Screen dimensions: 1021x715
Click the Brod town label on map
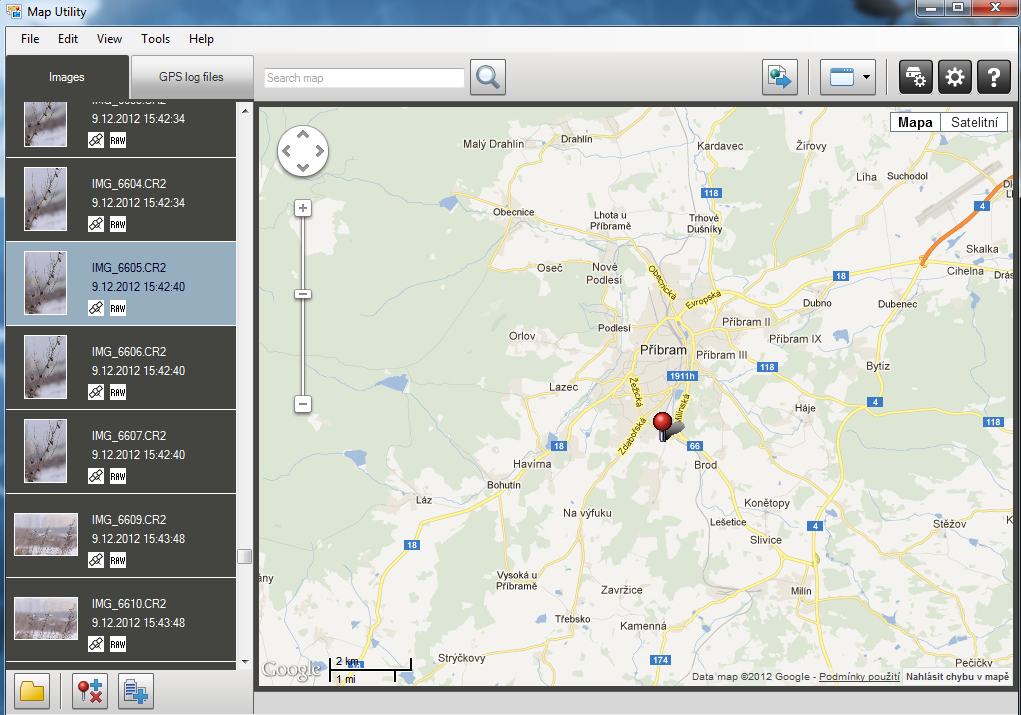(705, 465)
